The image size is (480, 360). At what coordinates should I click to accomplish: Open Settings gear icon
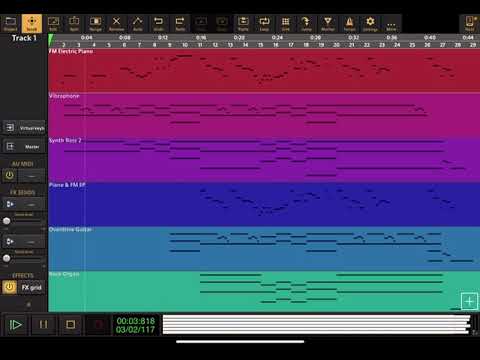370,23
